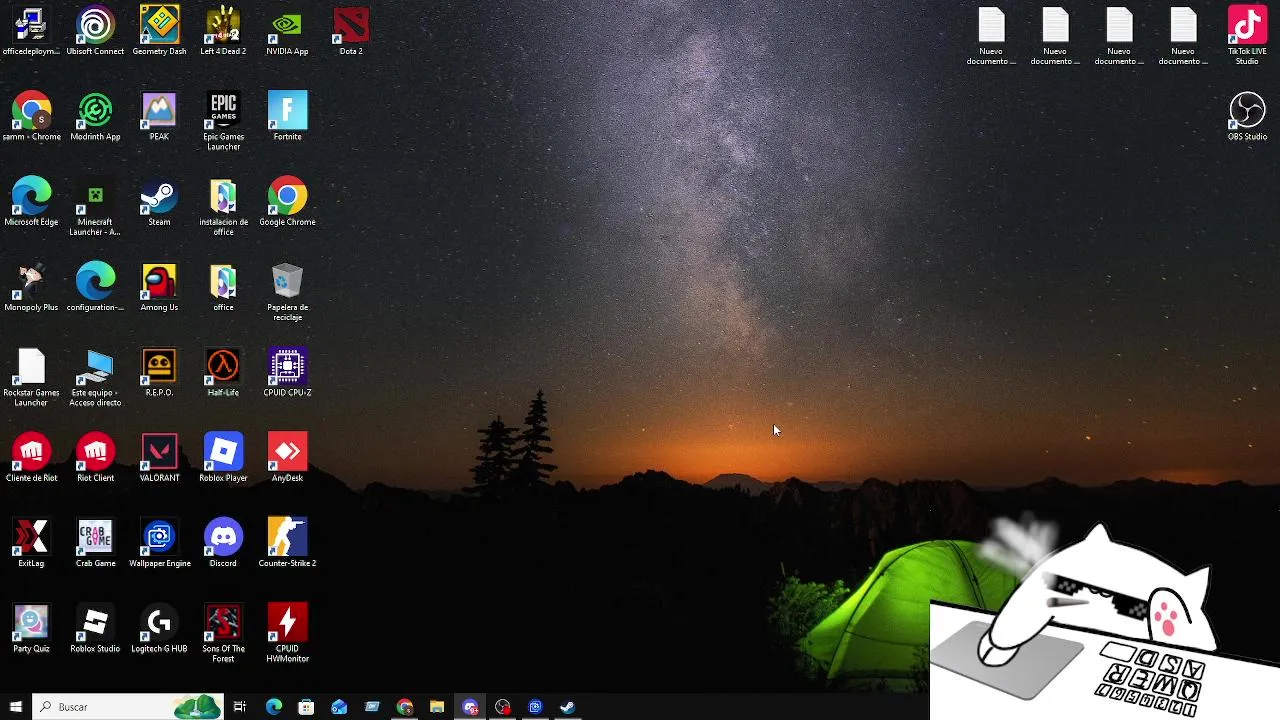The image size is (1280, 720).
Task: Select the CPUID CPU-Z icon
Action: click(x=287, y=373)
